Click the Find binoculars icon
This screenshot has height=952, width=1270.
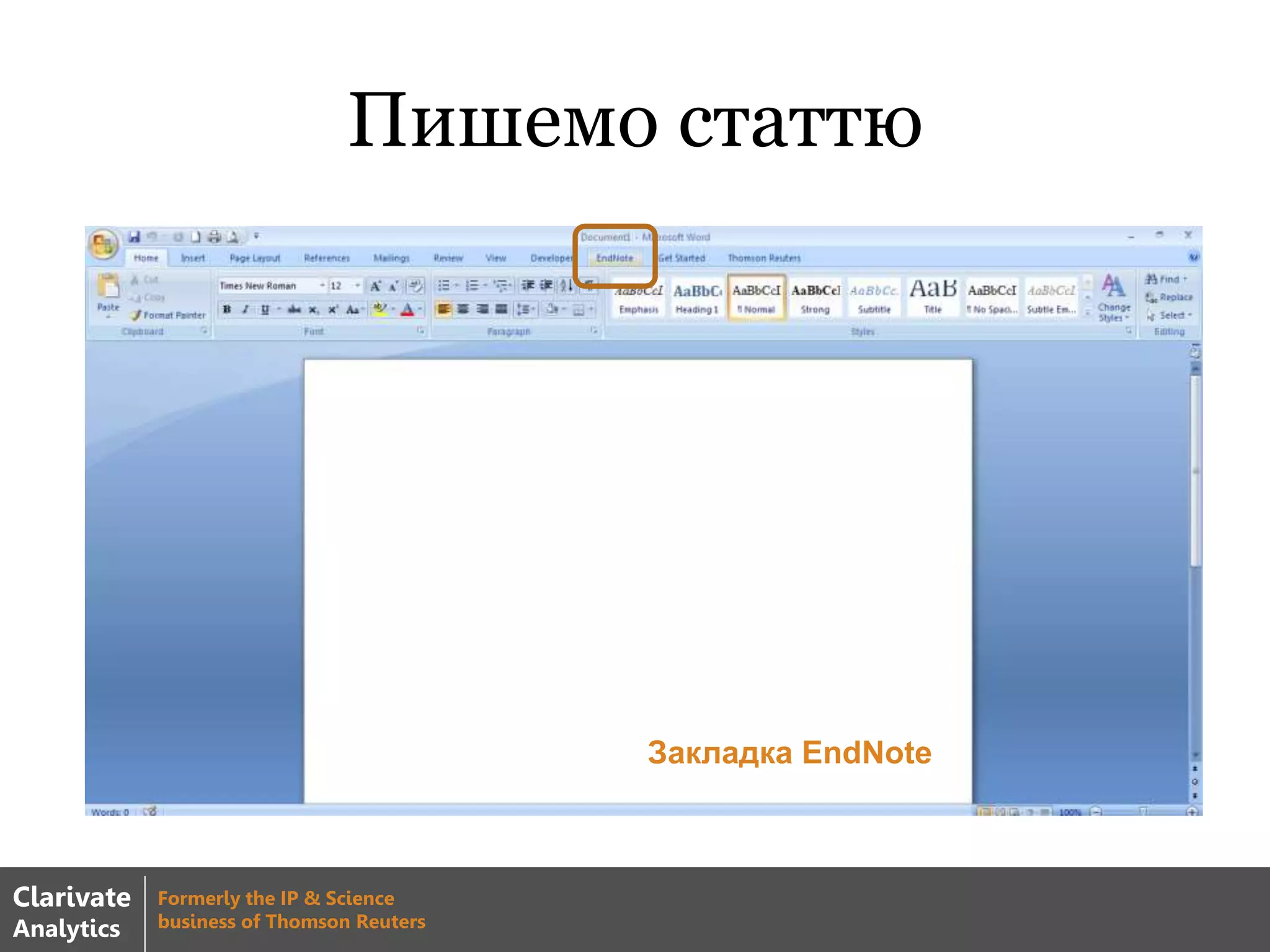click(x=1151, y=280)
